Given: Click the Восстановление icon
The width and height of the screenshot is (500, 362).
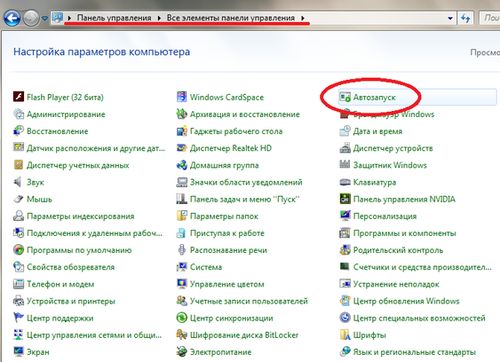Looking at the screenshot, I should [x=18, y=131].
